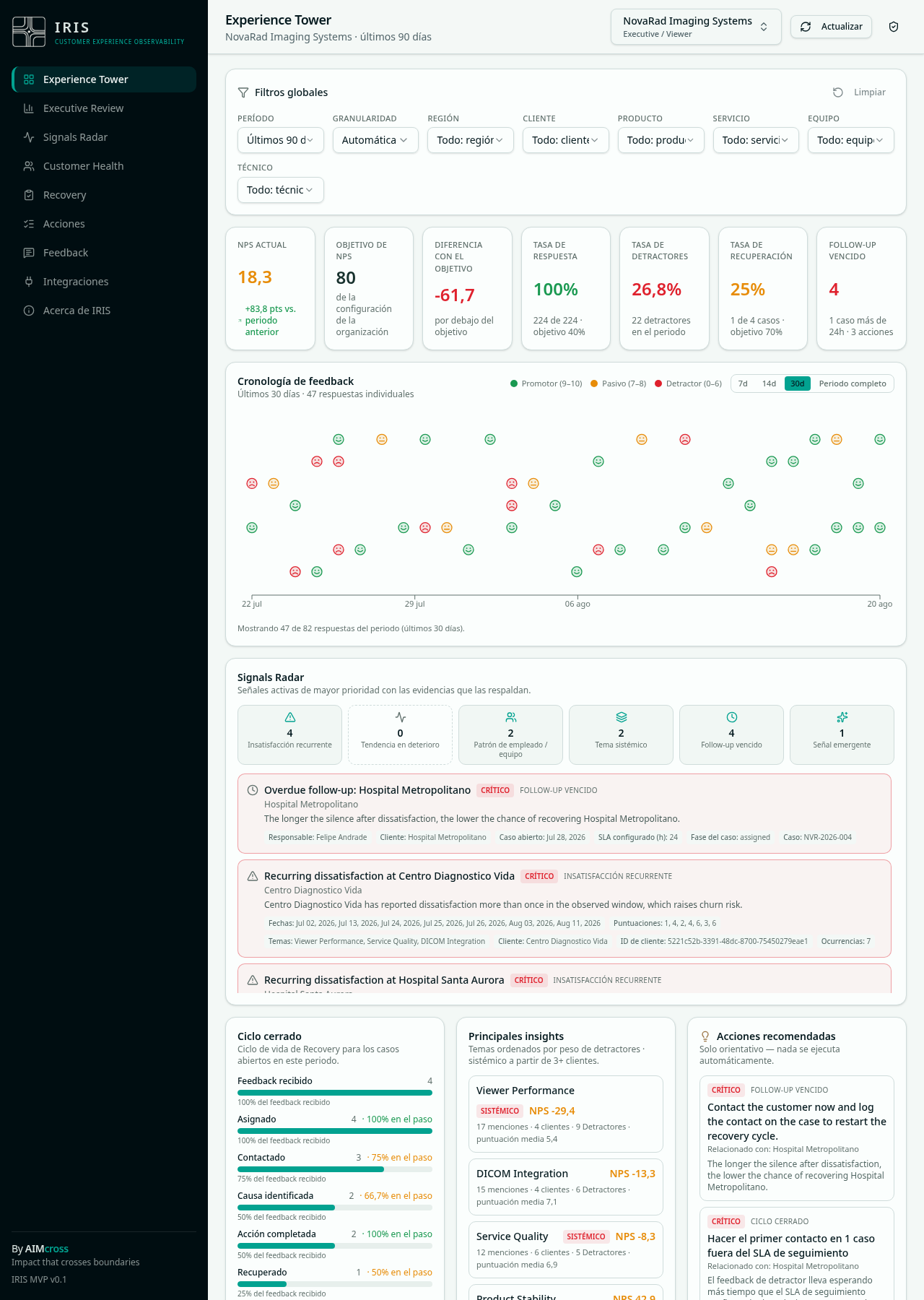Click Limpiar to reset filters
924x1300 pixels.
pyautogui.click(x=859, y=92)
